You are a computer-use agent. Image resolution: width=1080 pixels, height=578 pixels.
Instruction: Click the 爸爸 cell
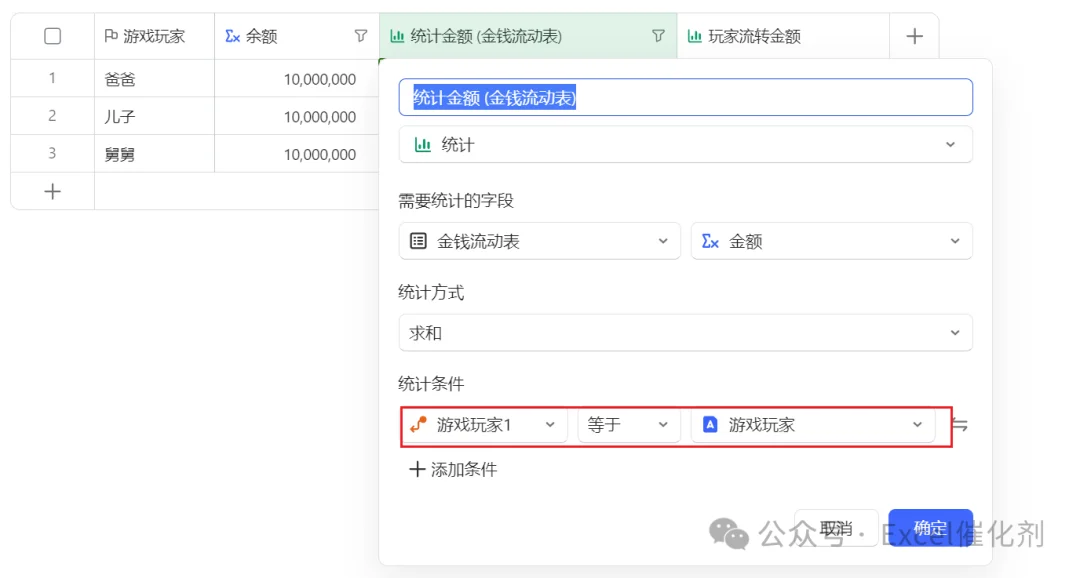coord(154,79)
